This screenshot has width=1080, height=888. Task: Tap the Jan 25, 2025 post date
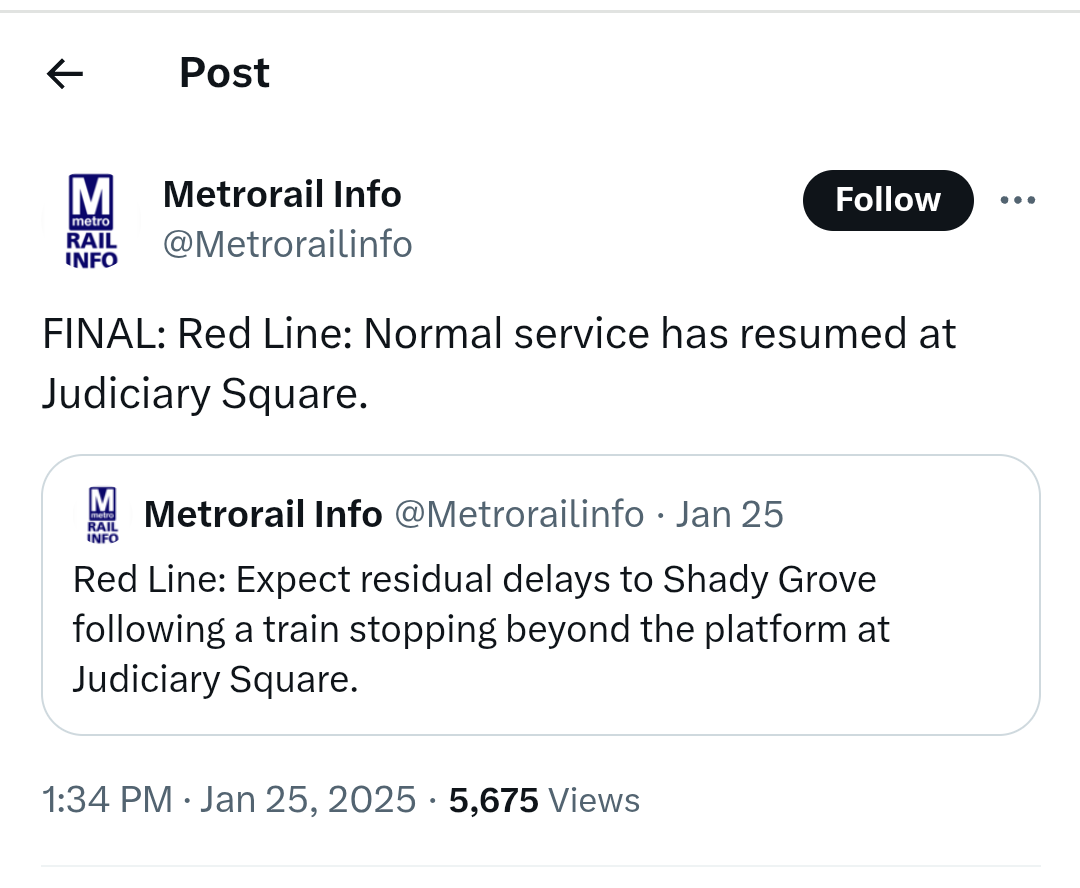(x=308, y=800)
